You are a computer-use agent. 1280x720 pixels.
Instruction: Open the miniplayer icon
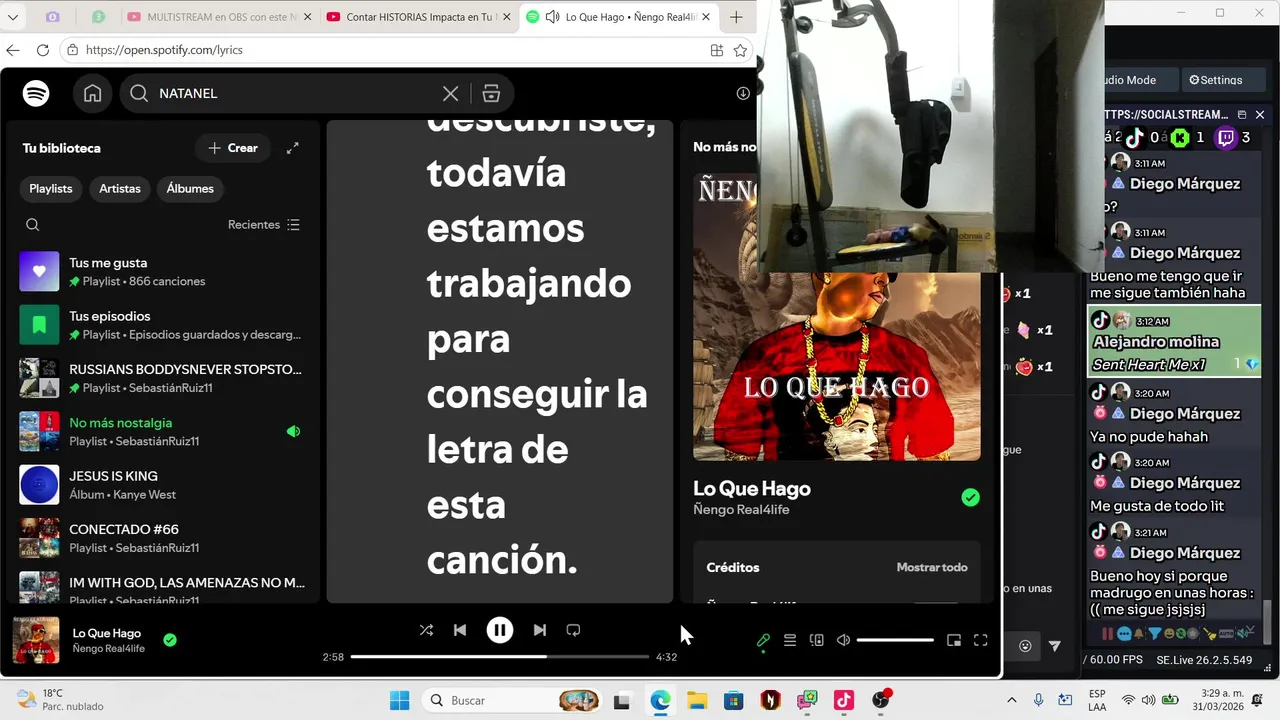click(954, 640)
